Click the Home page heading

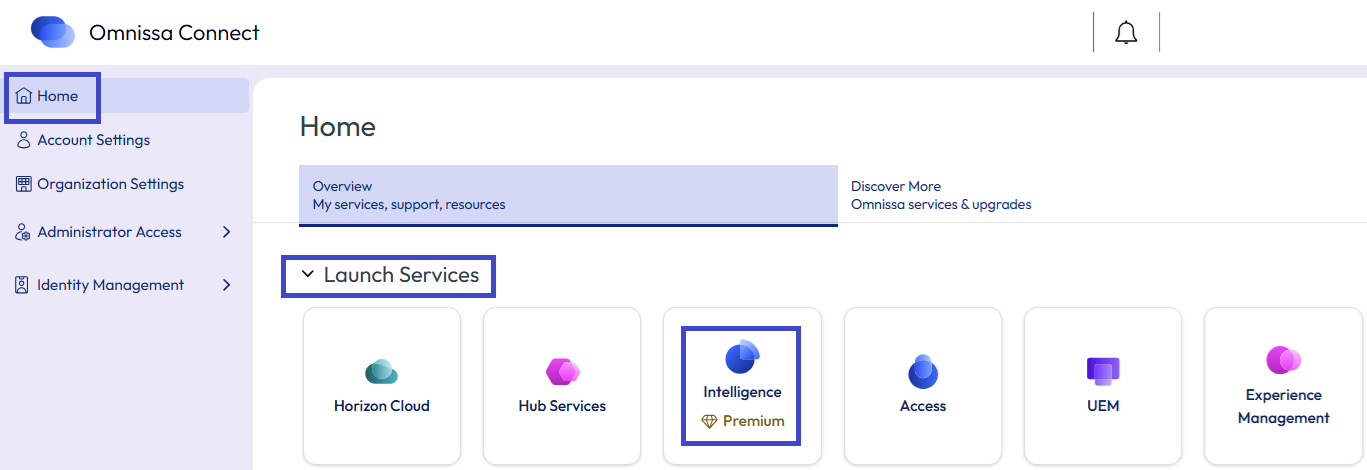(338, 127)
